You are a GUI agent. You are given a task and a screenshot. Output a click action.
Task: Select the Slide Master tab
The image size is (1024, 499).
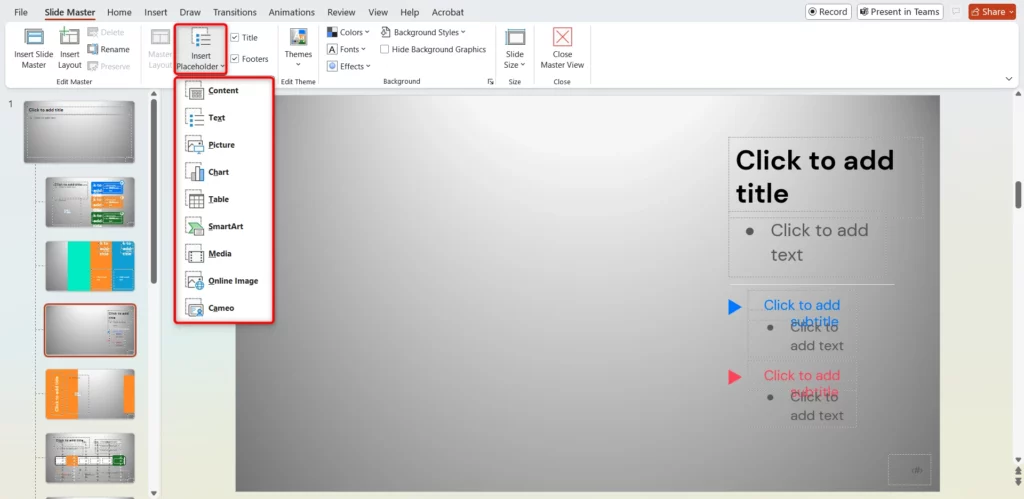pyautogui.click(x=70, y=12)
